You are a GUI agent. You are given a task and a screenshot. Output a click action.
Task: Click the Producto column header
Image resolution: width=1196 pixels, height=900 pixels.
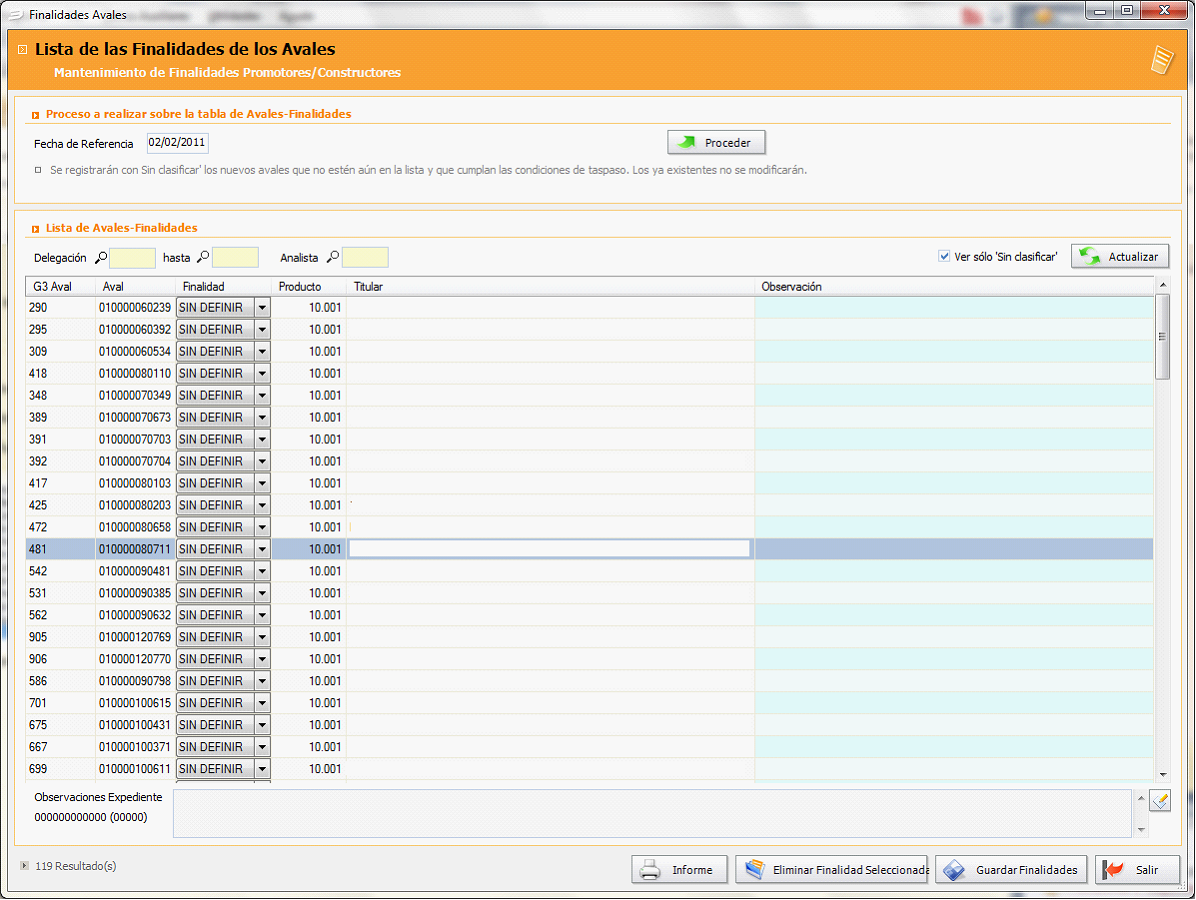pos(309,287)
